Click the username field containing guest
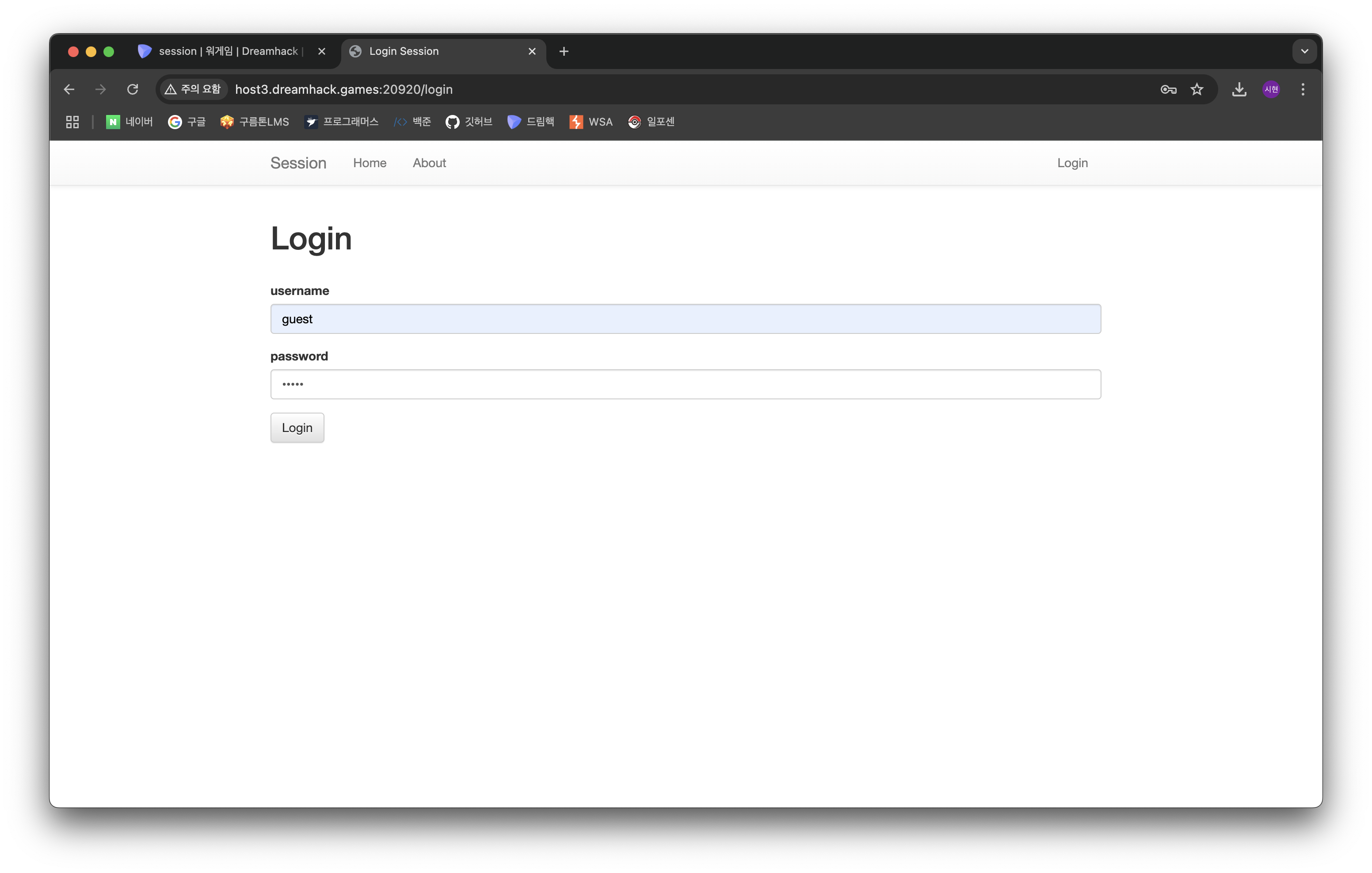The image size is (1372, 873). point(686,319)
